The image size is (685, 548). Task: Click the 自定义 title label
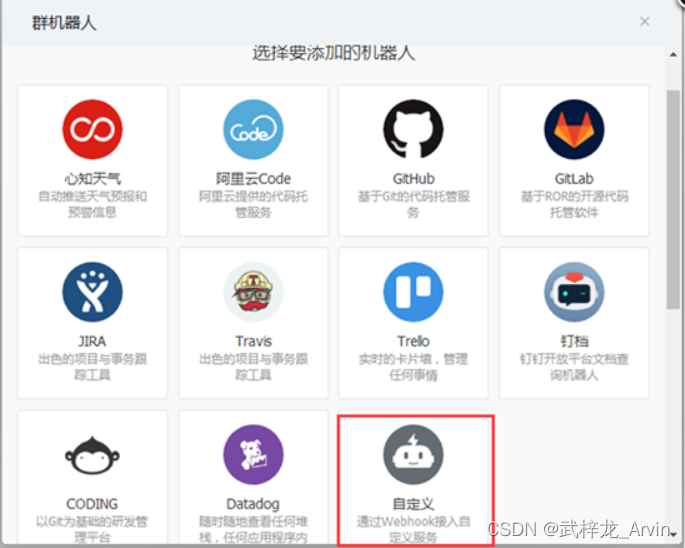pos(413,504)
